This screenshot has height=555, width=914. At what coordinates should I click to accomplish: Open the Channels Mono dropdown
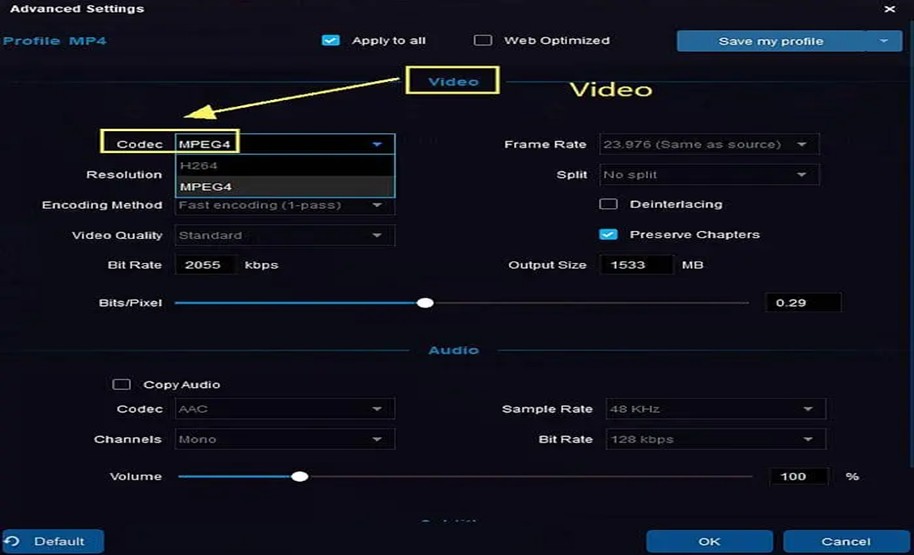pos(285,439)
